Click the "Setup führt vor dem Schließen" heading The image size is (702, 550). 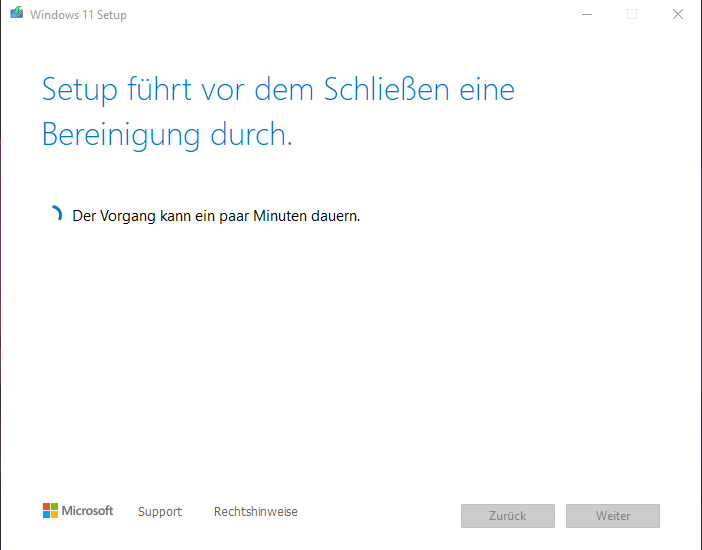pyautogui.click(x=278, y=111)
